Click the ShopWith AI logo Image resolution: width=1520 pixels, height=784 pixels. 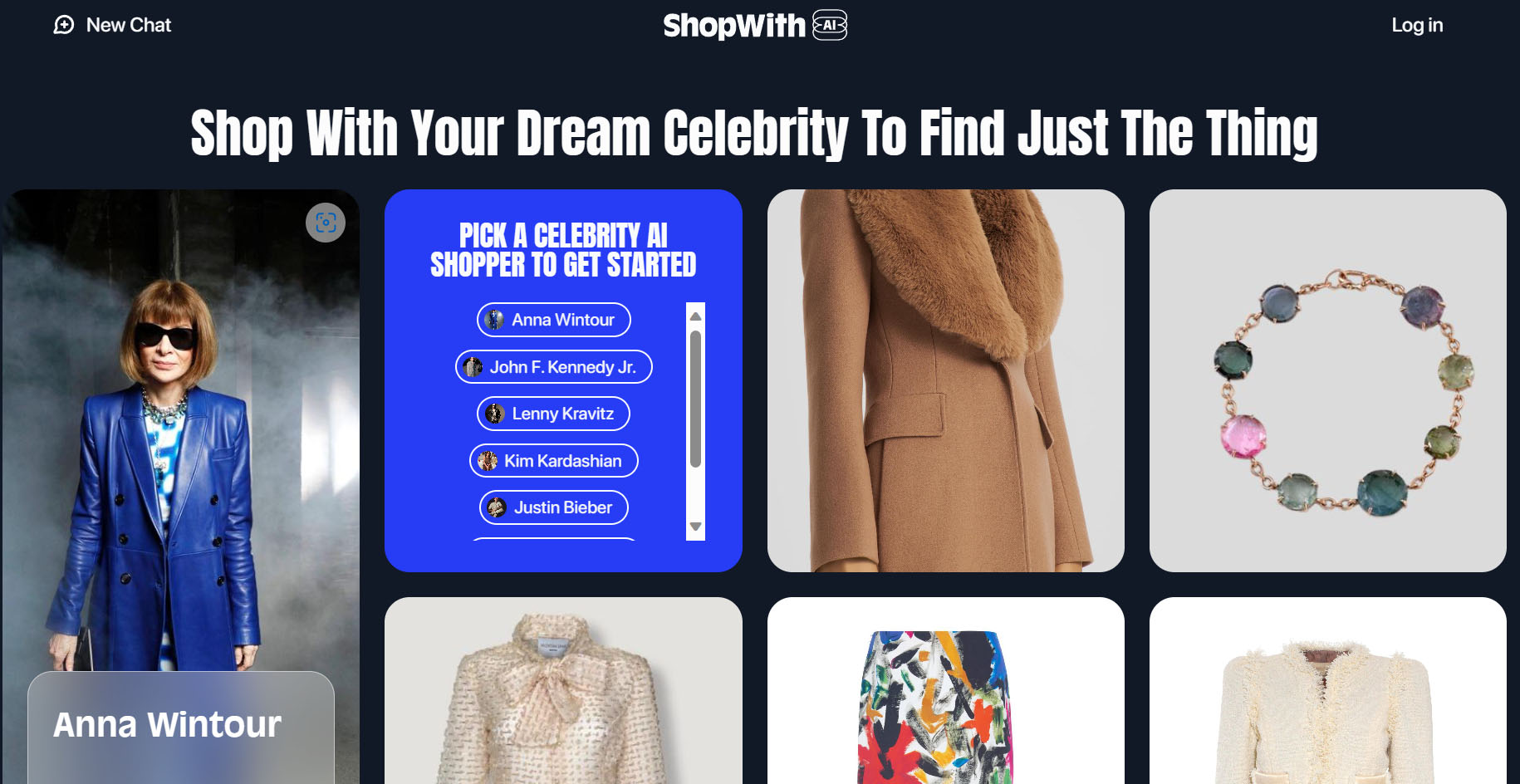tap(755, 25)
